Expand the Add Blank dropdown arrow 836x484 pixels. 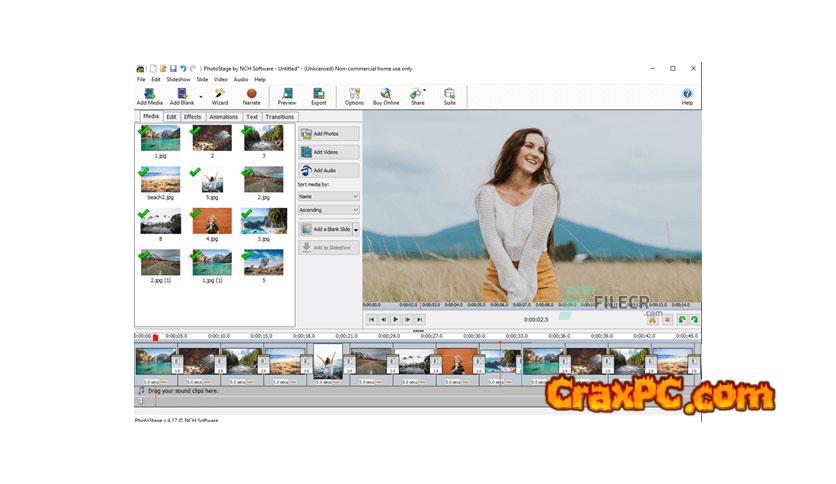pos(201,97)
